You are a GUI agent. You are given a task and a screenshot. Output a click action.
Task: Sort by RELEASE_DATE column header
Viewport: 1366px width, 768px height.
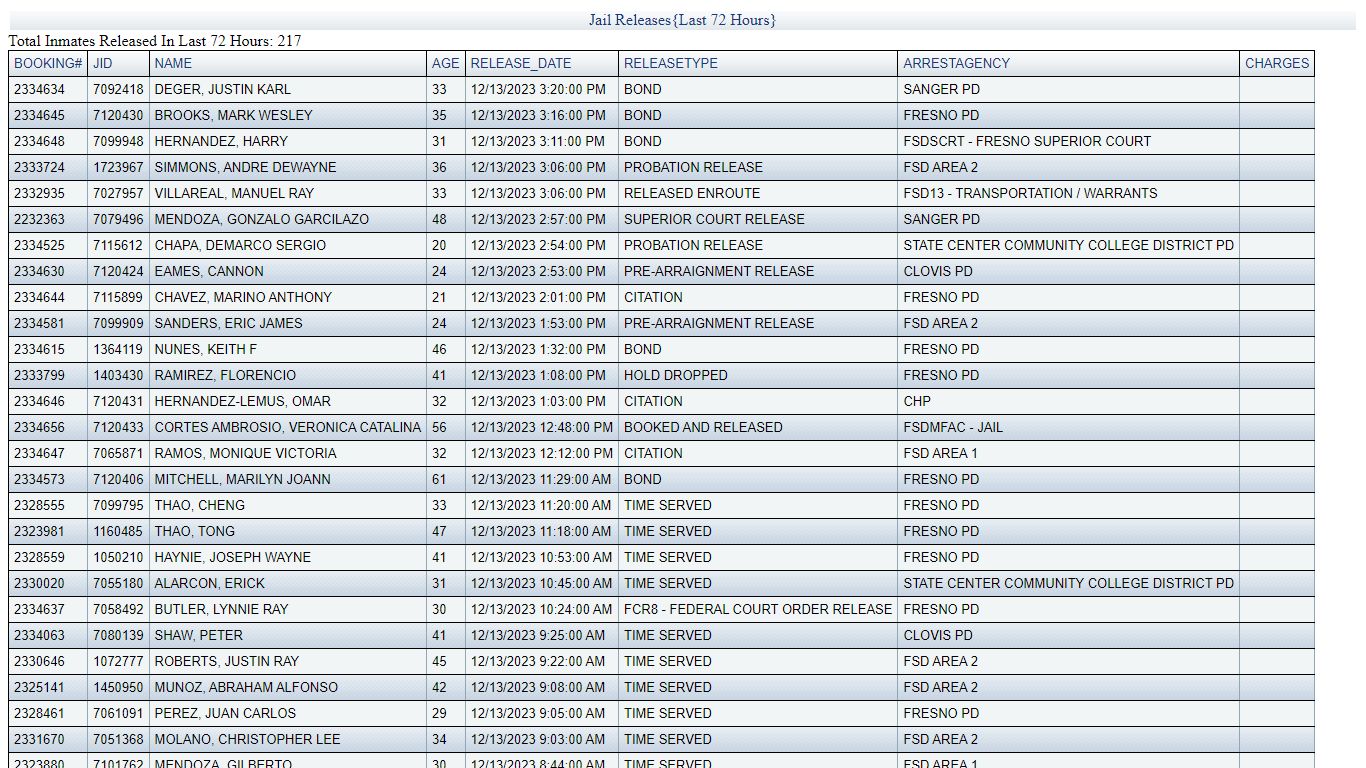[x=521, y=63]
